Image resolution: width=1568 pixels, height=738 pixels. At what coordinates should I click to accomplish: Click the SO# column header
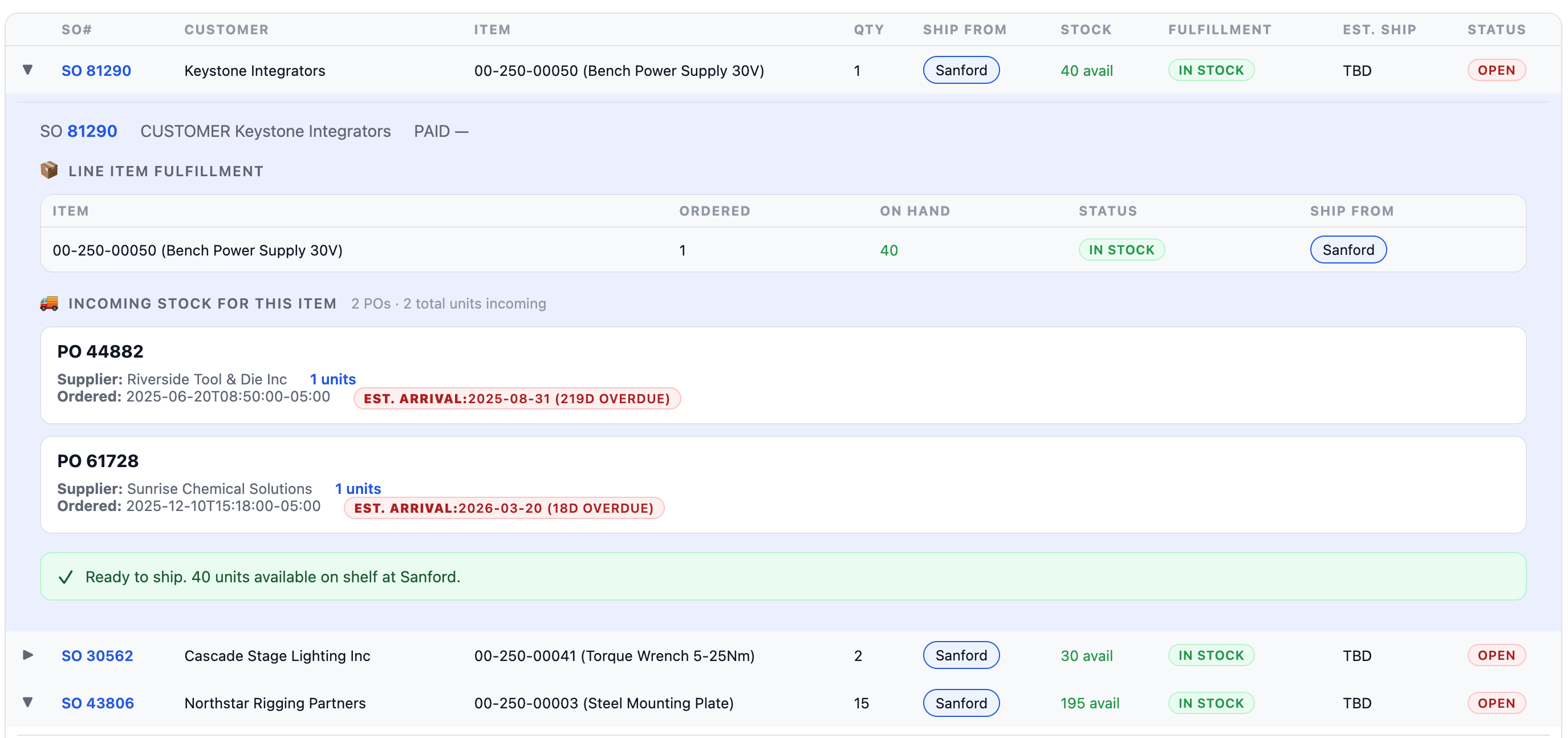point(77,30)
